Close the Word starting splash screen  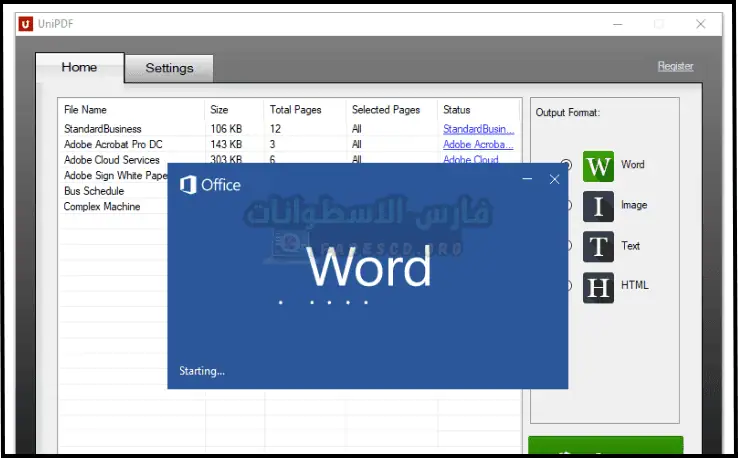(x=554, y=180)
